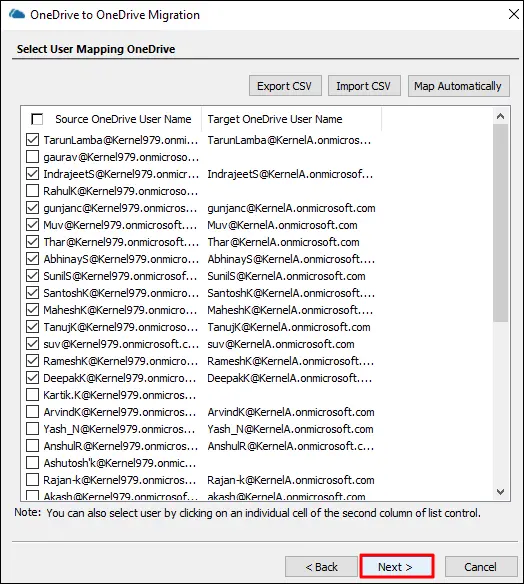Screen dimensions: 524x584
Task: Uncheck the DeepakK@Kernel979 user
Action: click(x=32, y=378)
